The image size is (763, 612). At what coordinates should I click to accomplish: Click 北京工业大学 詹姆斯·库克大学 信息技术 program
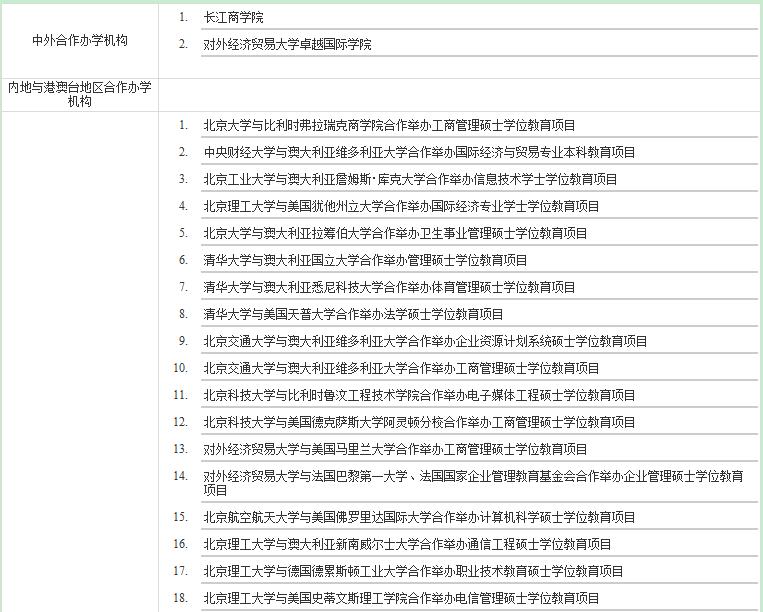[x=410, y=180]
